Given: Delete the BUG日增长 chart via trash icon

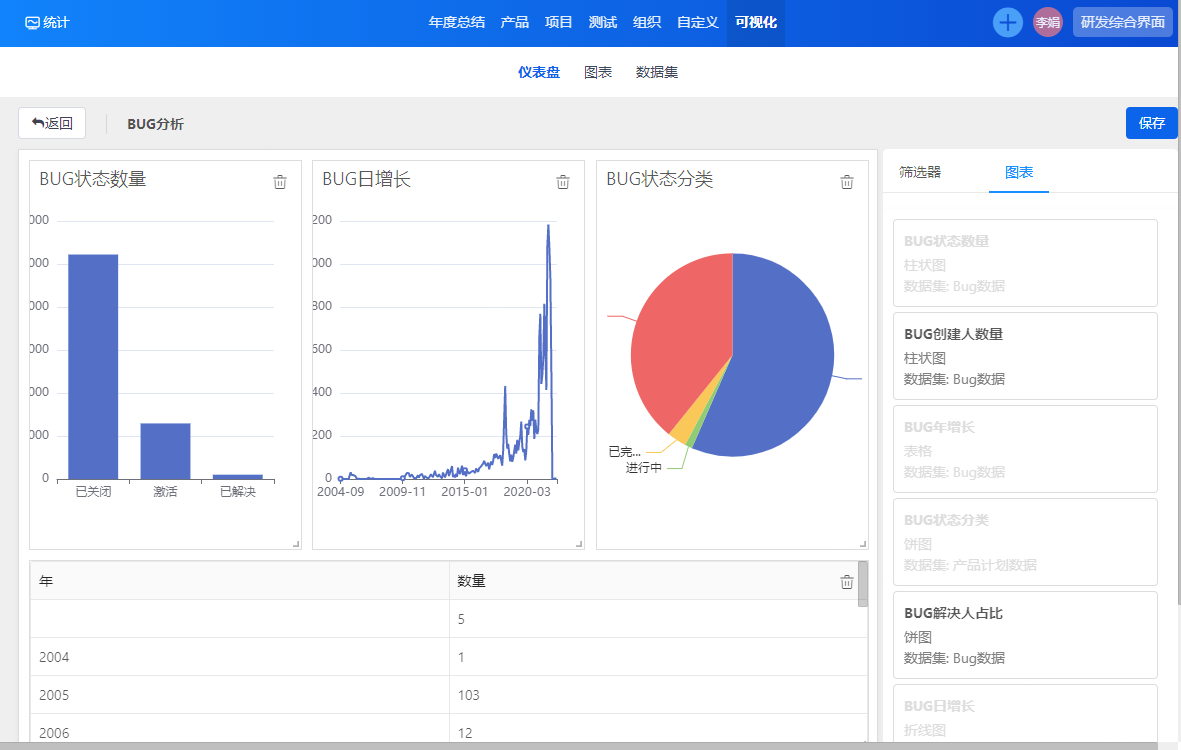Looking at the screenshot, I should [x=563, y=182].
